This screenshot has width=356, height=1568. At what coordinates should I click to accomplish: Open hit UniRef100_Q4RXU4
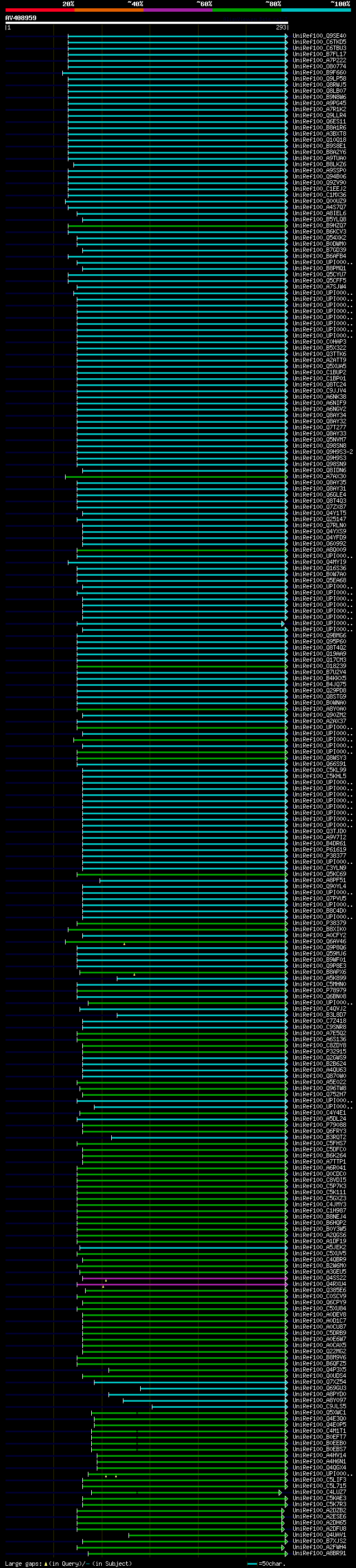319,1284
